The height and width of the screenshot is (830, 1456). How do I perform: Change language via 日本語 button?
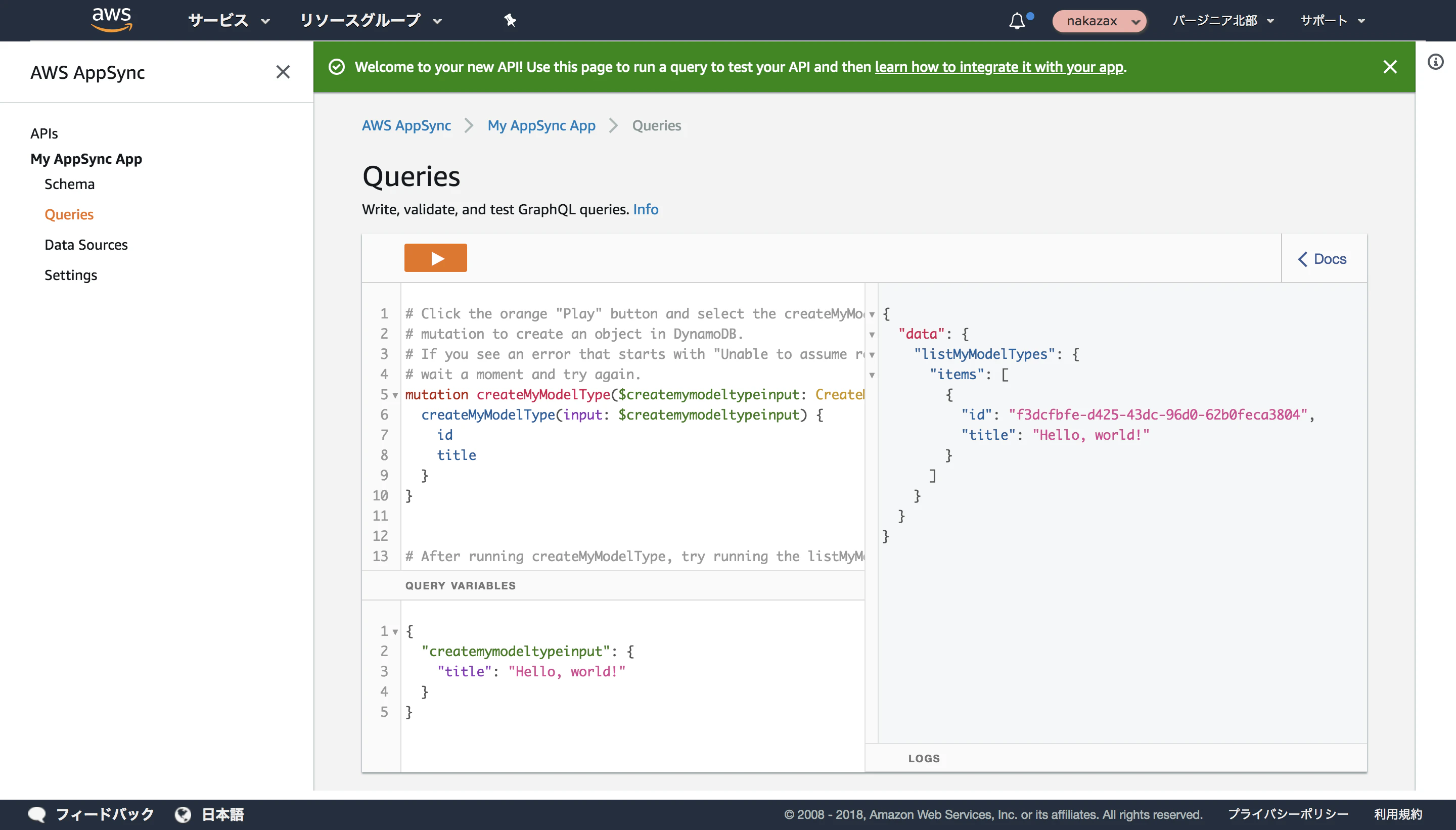[223, 815]
